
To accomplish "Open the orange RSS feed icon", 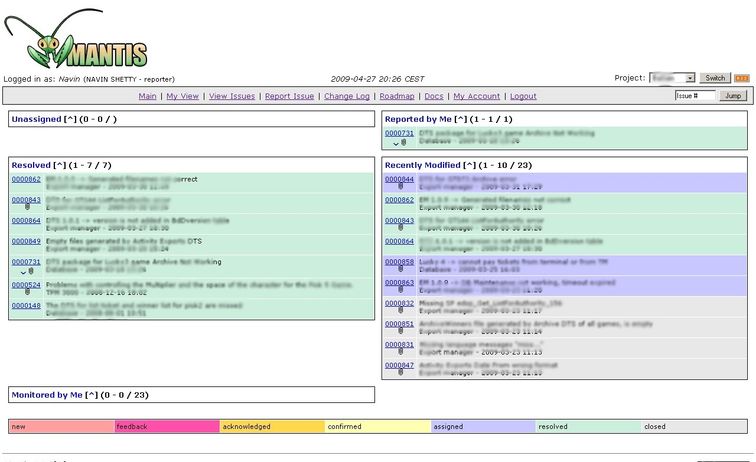I will coord(741,78).
